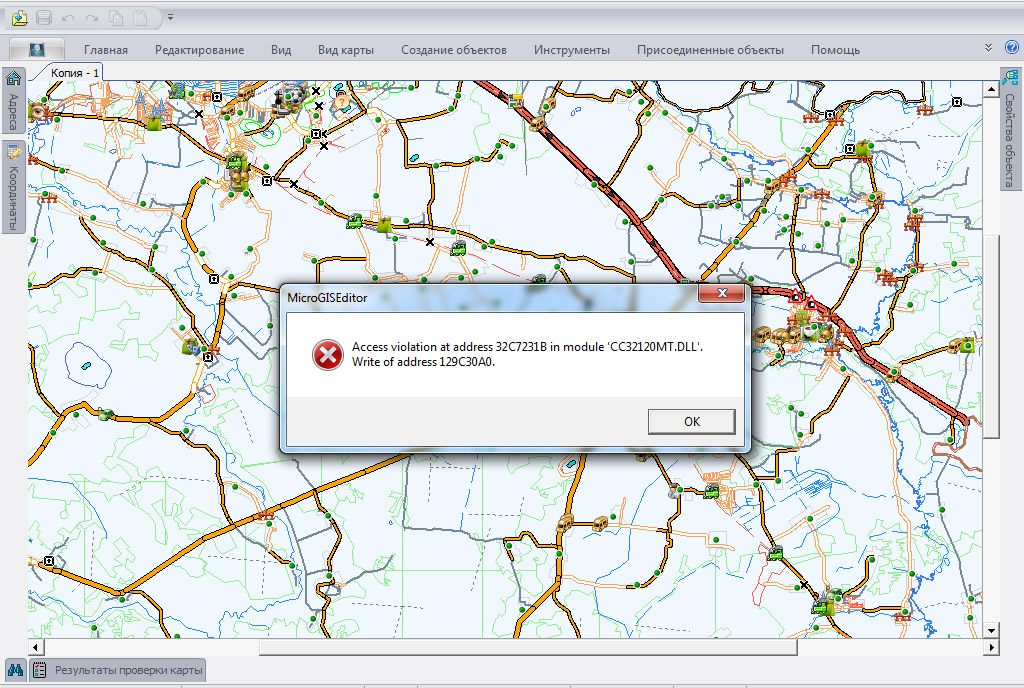Click the horizontal map scrollbar thumb
This screenshot has height=688, width=1024.
(528, 646)
